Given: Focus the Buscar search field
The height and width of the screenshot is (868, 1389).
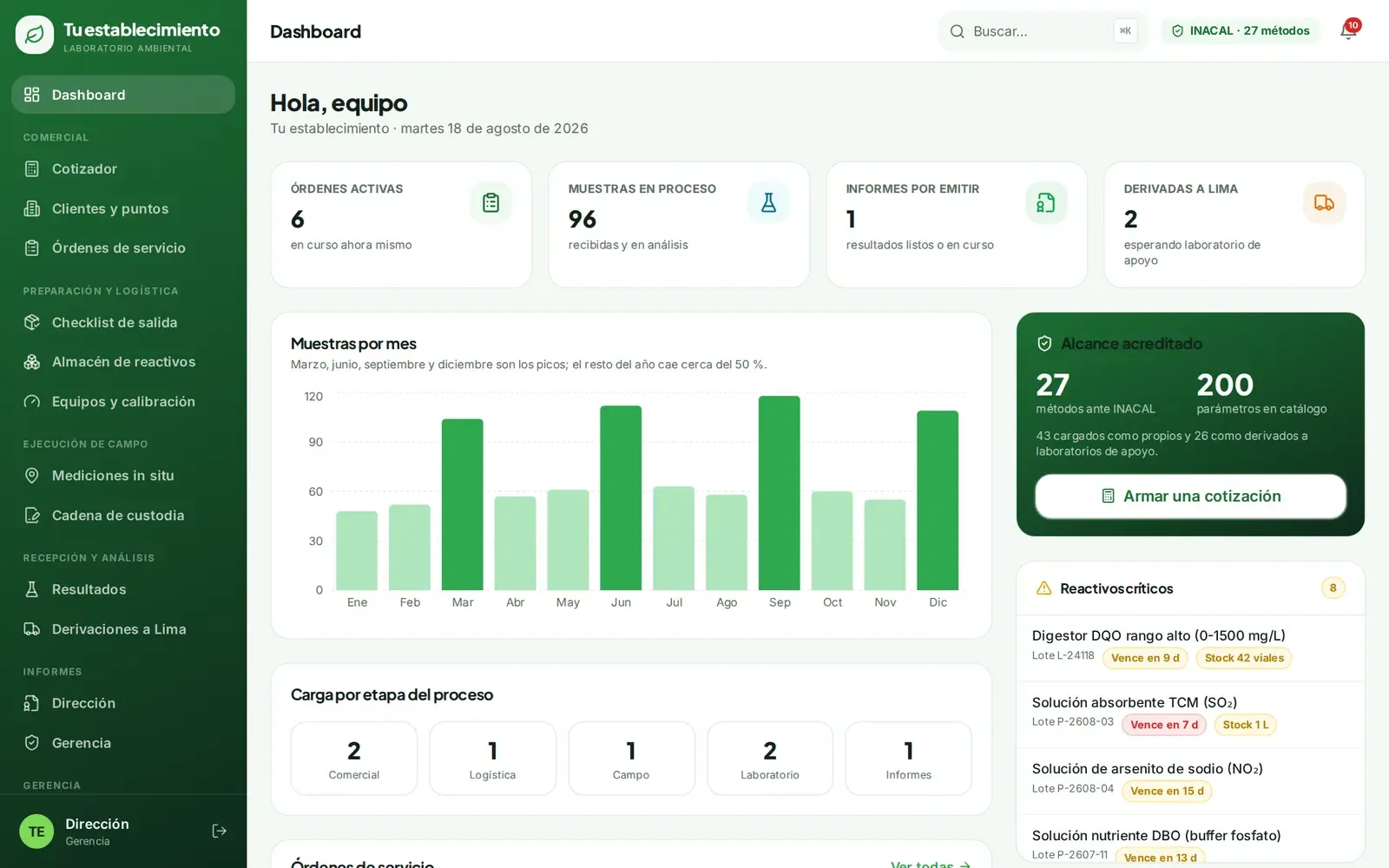Looking at the screenshot, I should 1043,31.
